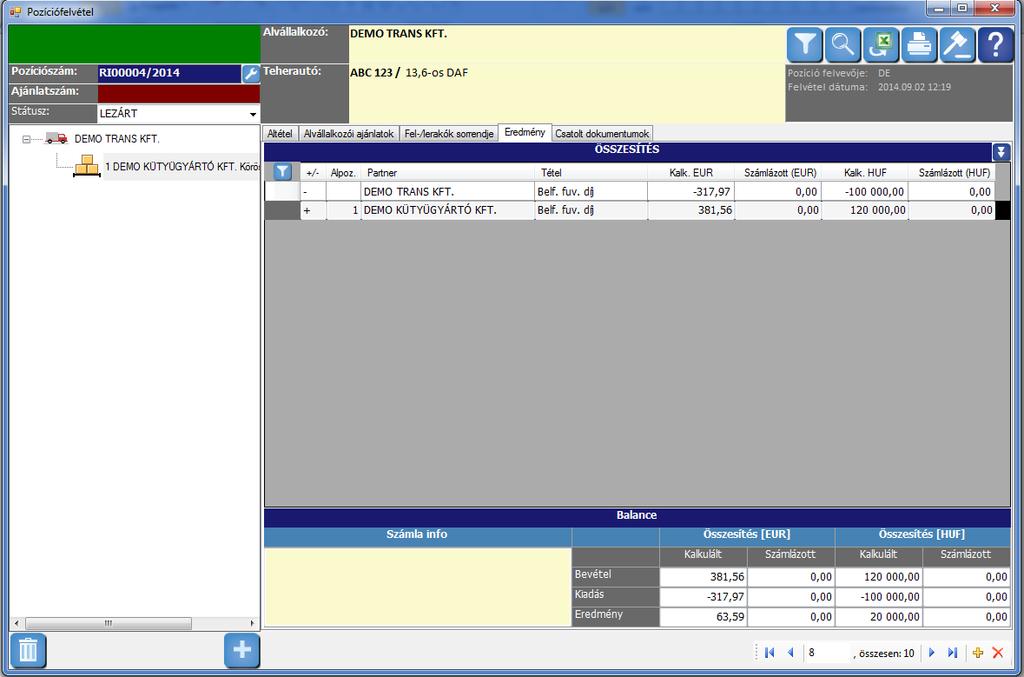1024x677 pixels.
Task: Click the Alpoz. column header
Action: coord(344,172)
